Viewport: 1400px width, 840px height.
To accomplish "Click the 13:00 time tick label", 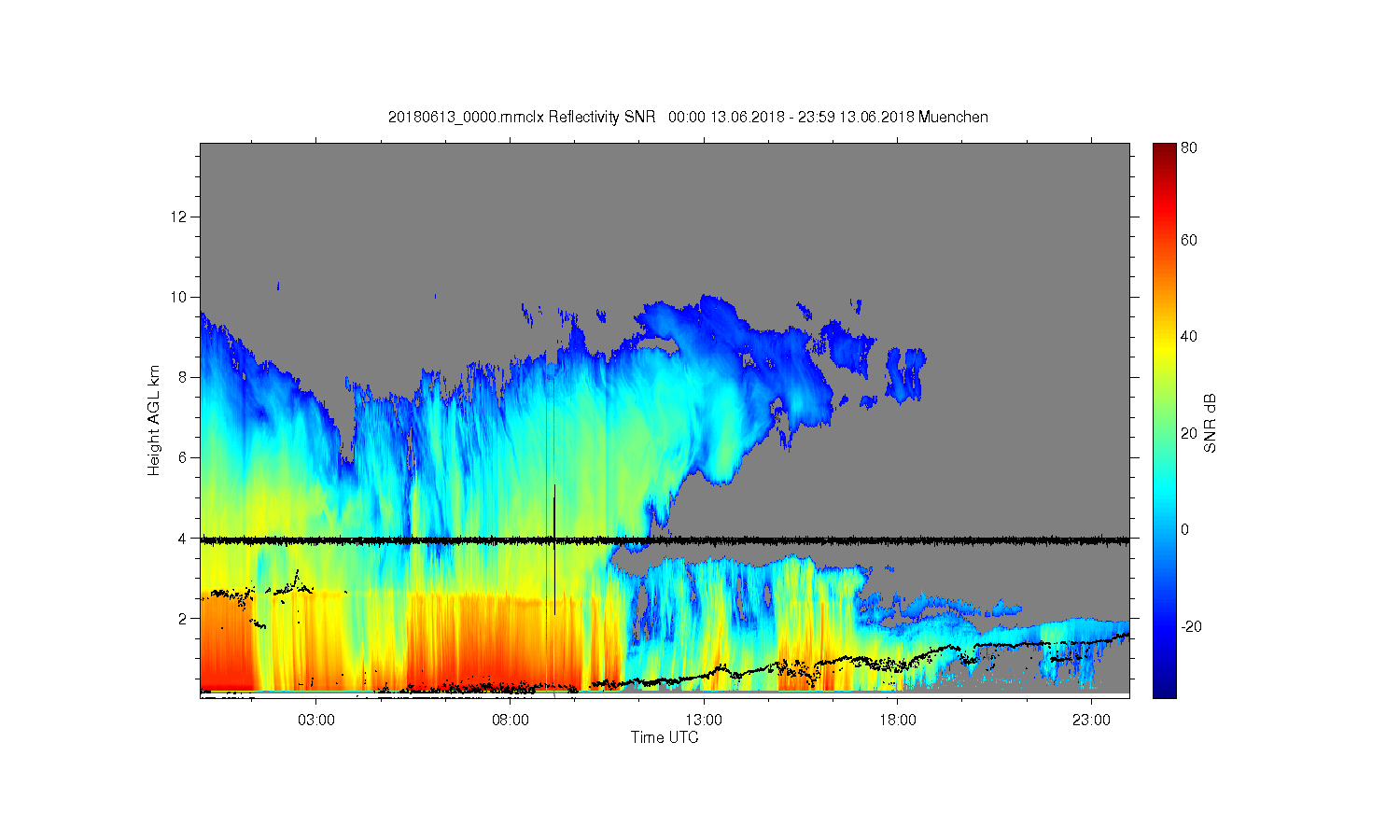I will click(704, 721).
